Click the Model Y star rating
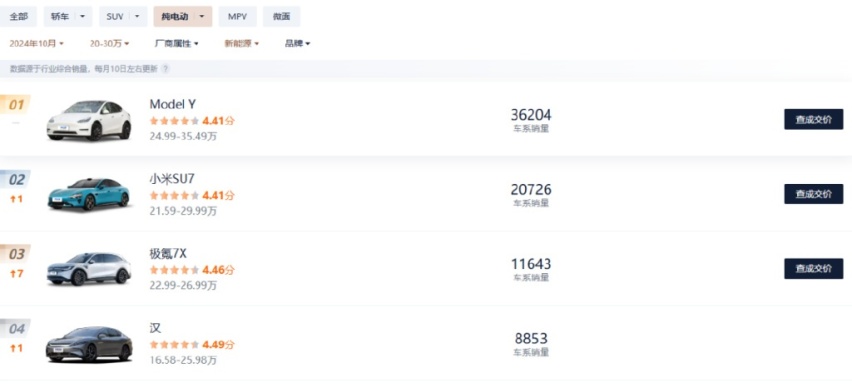 [x=192, y=121]
